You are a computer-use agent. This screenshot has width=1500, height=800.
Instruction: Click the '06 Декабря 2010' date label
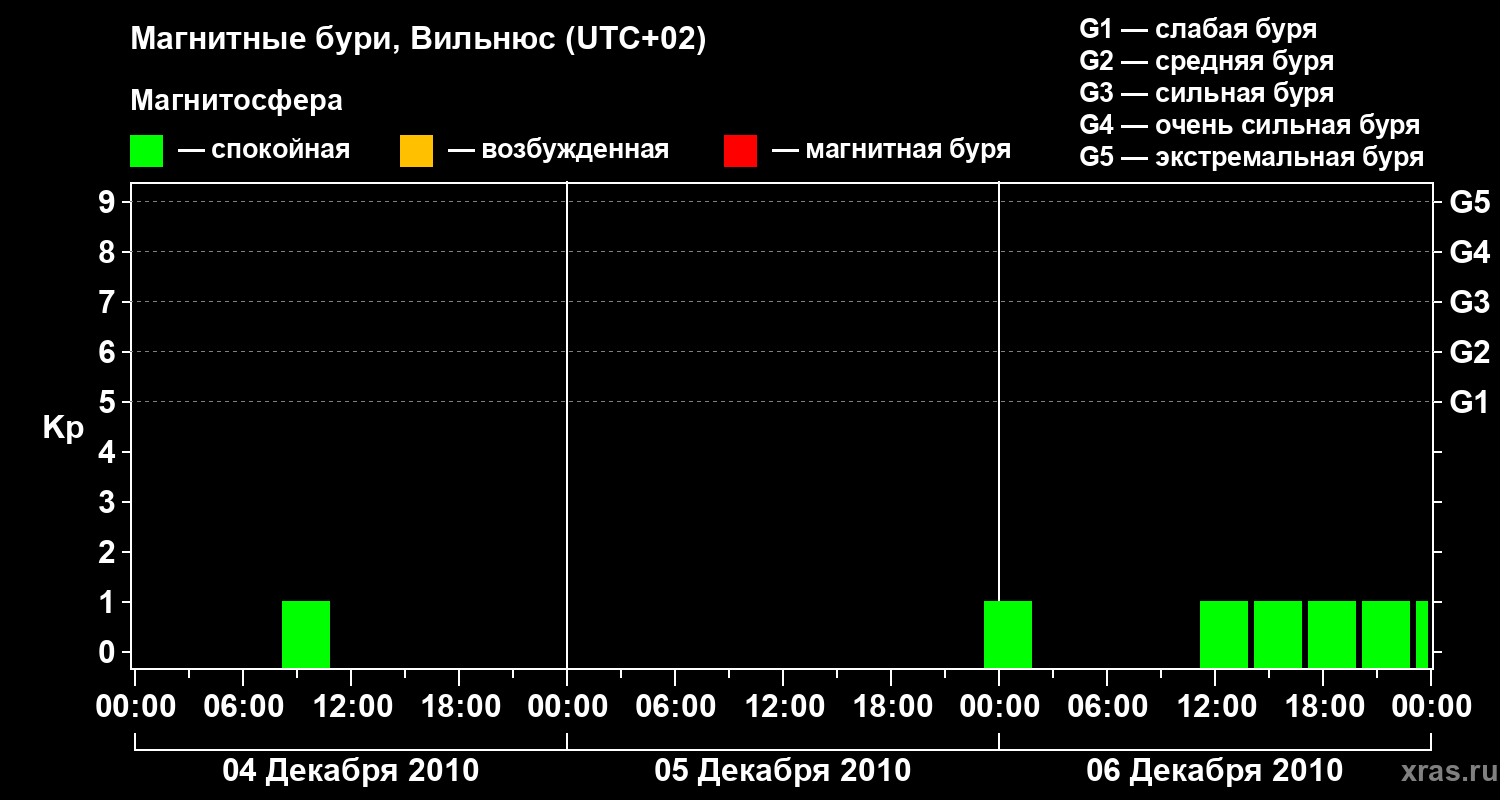click(x=1214, y=770)
